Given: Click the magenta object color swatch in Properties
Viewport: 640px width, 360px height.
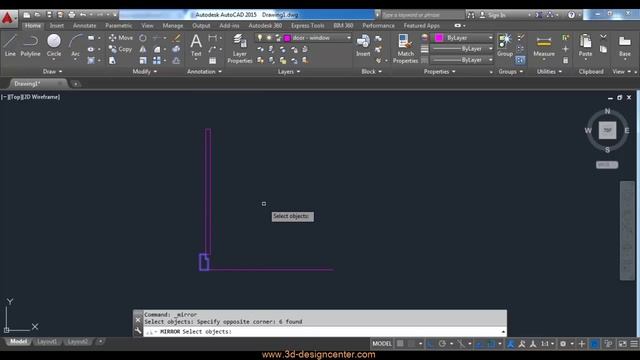Looking at the screenshot, I should pyautogui.click(x=439, y=38).
